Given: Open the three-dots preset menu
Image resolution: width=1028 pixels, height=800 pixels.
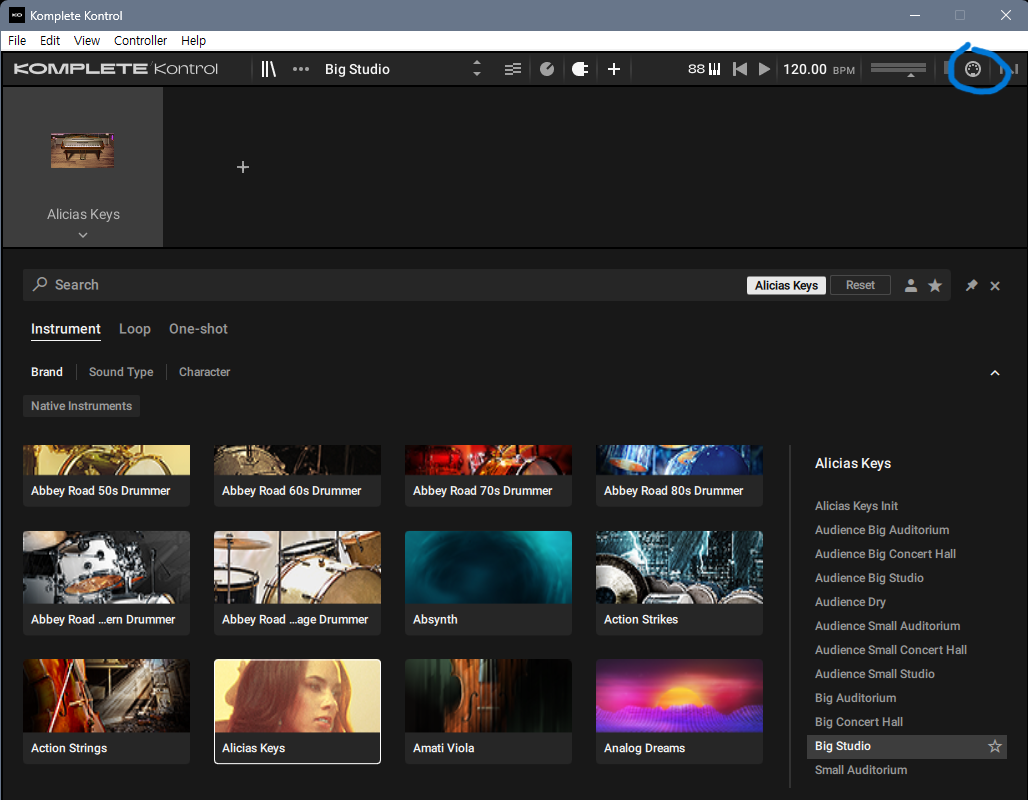Looking at the screenshot, I should pos(301,69).
